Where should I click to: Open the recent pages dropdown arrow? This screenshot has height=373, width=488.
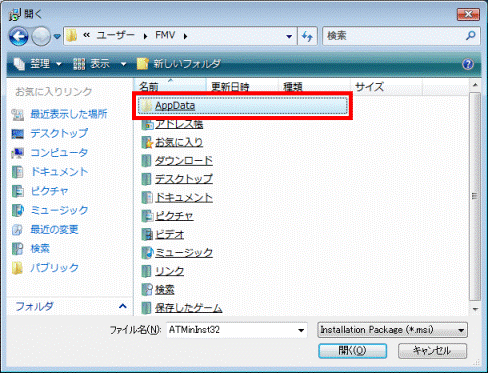(57, 36)
